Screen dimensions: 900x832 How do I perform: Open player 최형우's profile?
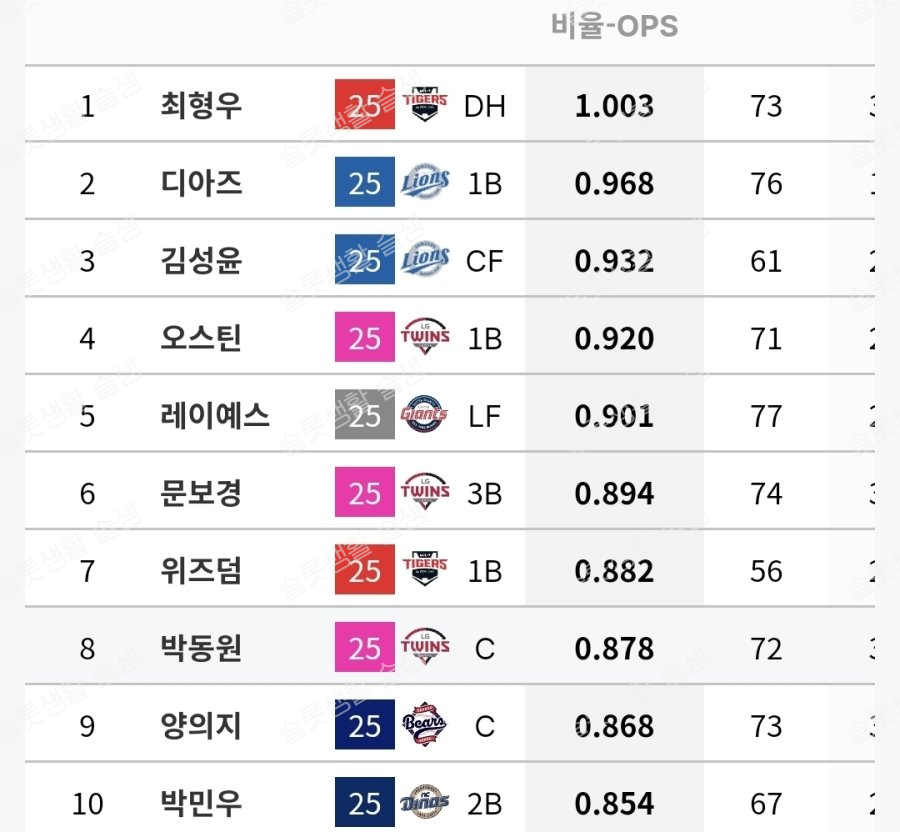tap(201, 106)
